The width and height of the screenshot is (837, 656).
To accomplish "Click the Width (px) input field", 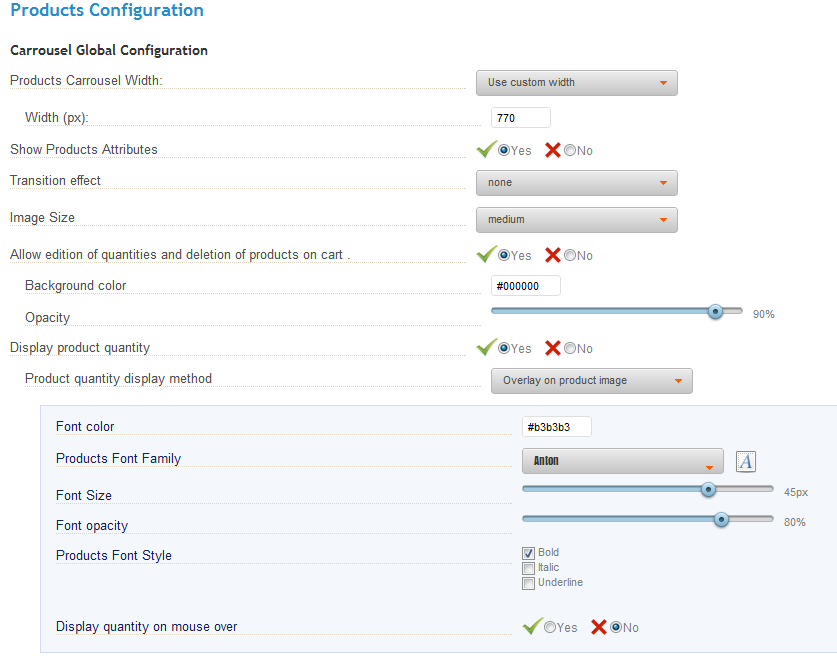I will coord(521,118).
